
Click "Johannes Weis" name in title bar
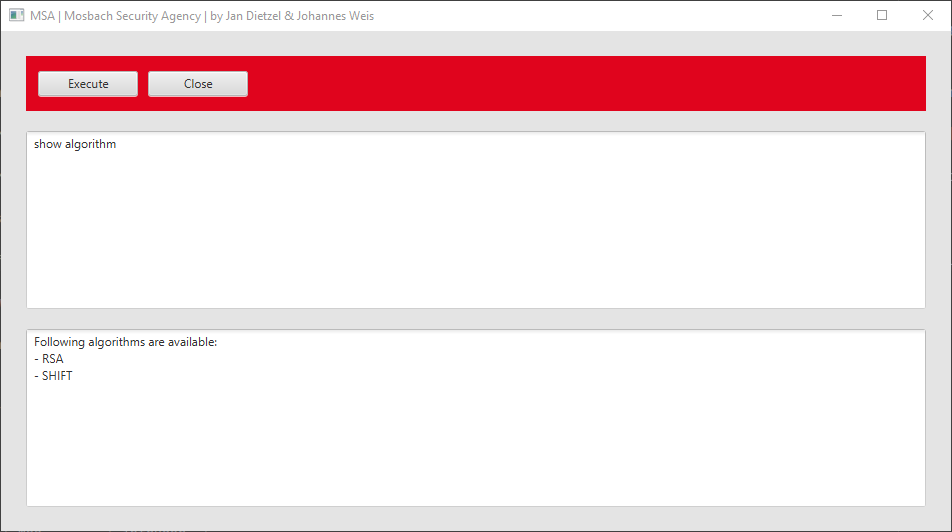[x=335, y=16]
